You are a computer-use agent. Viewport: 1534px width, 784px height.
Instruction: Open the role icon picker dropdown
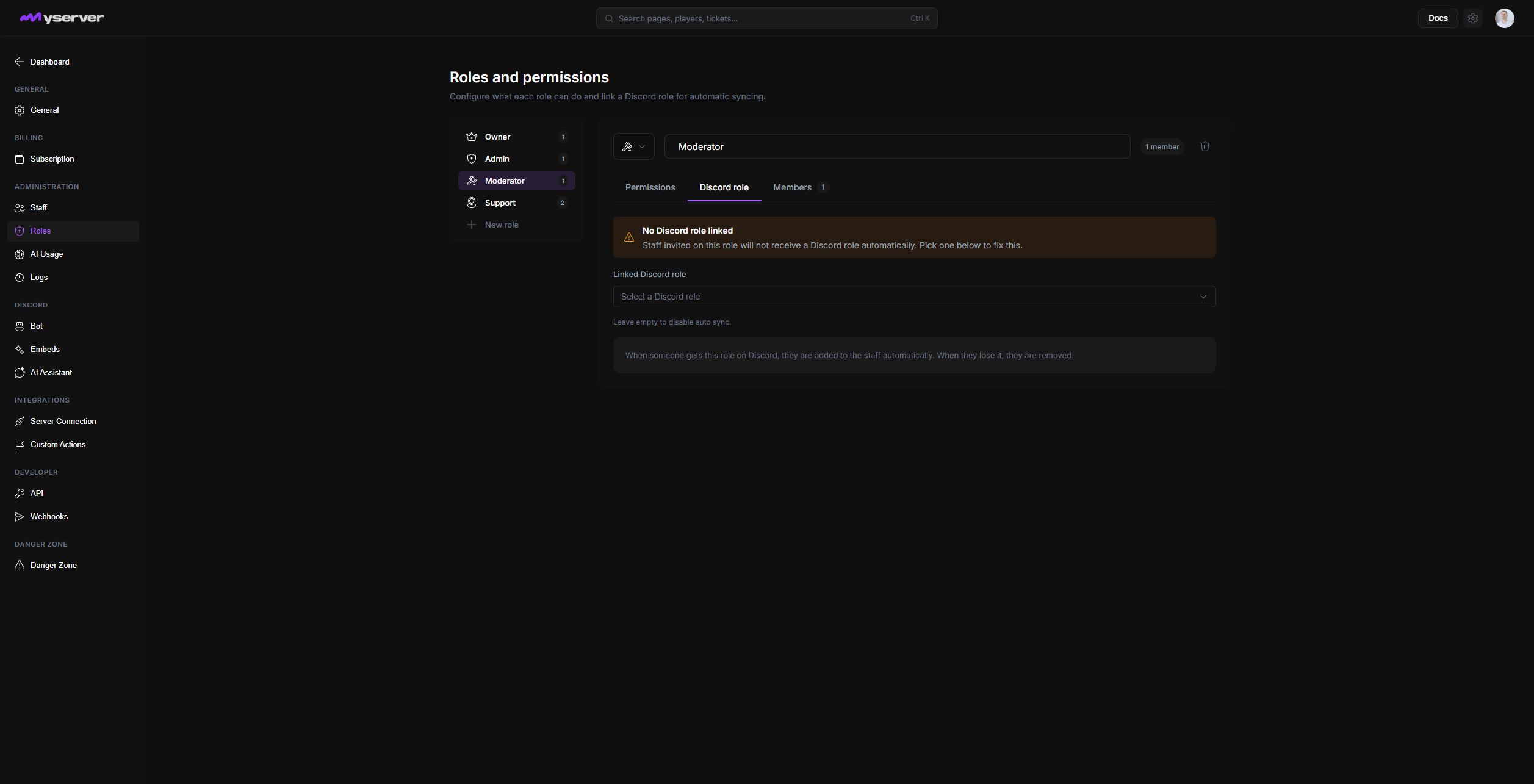(633, 146)
